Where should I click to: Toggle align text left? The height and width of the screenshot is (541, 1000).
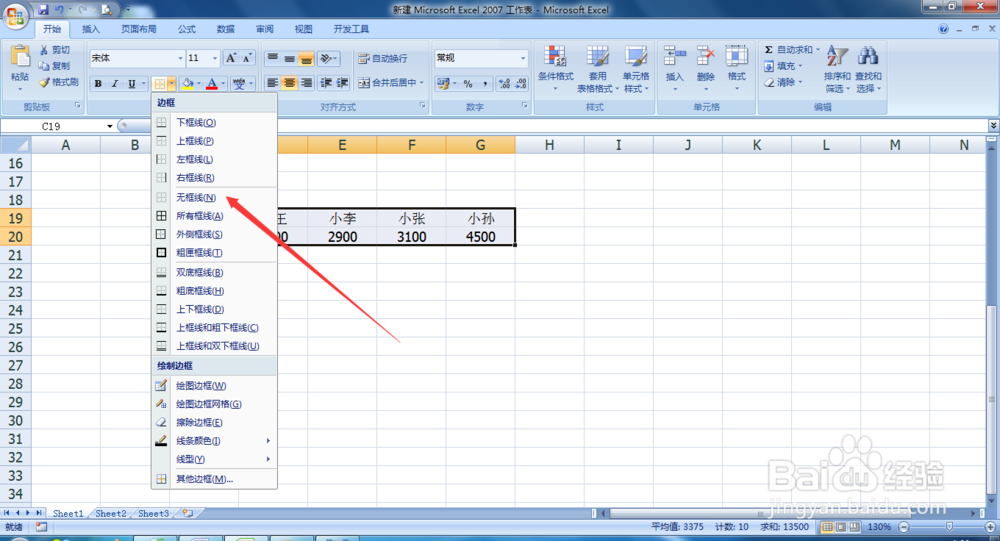click(272, 83)
